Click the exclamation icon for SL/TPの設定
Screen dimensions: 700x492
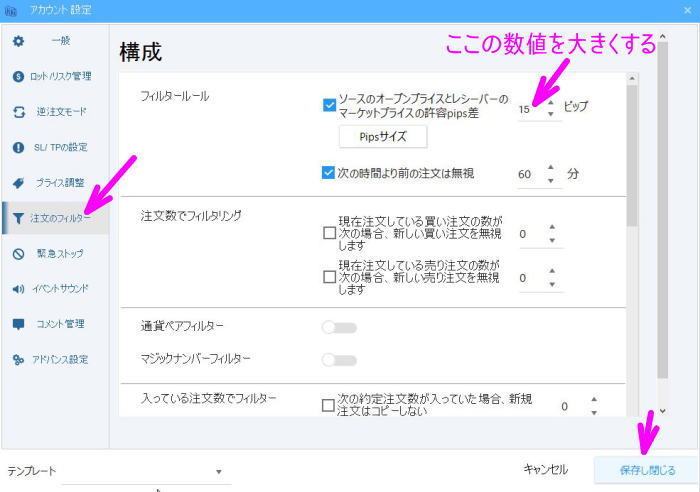[18, 147]
